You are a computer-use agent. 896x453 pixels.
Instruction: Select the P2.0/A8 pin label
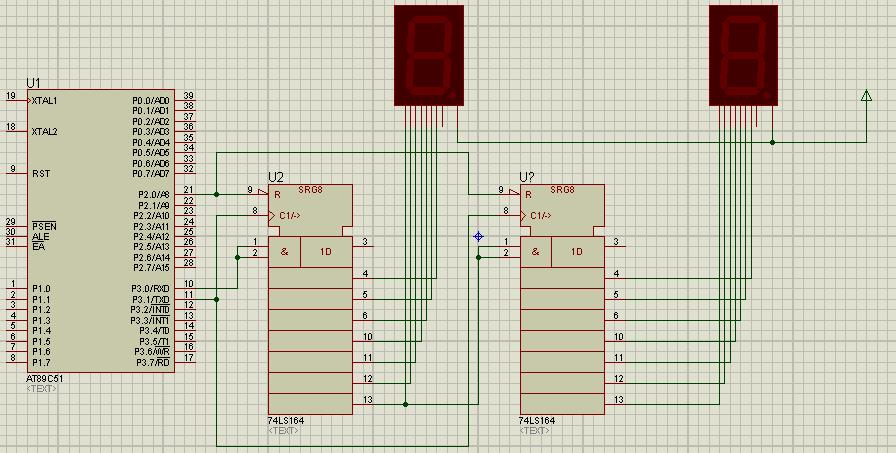click(x=154, y=194)
